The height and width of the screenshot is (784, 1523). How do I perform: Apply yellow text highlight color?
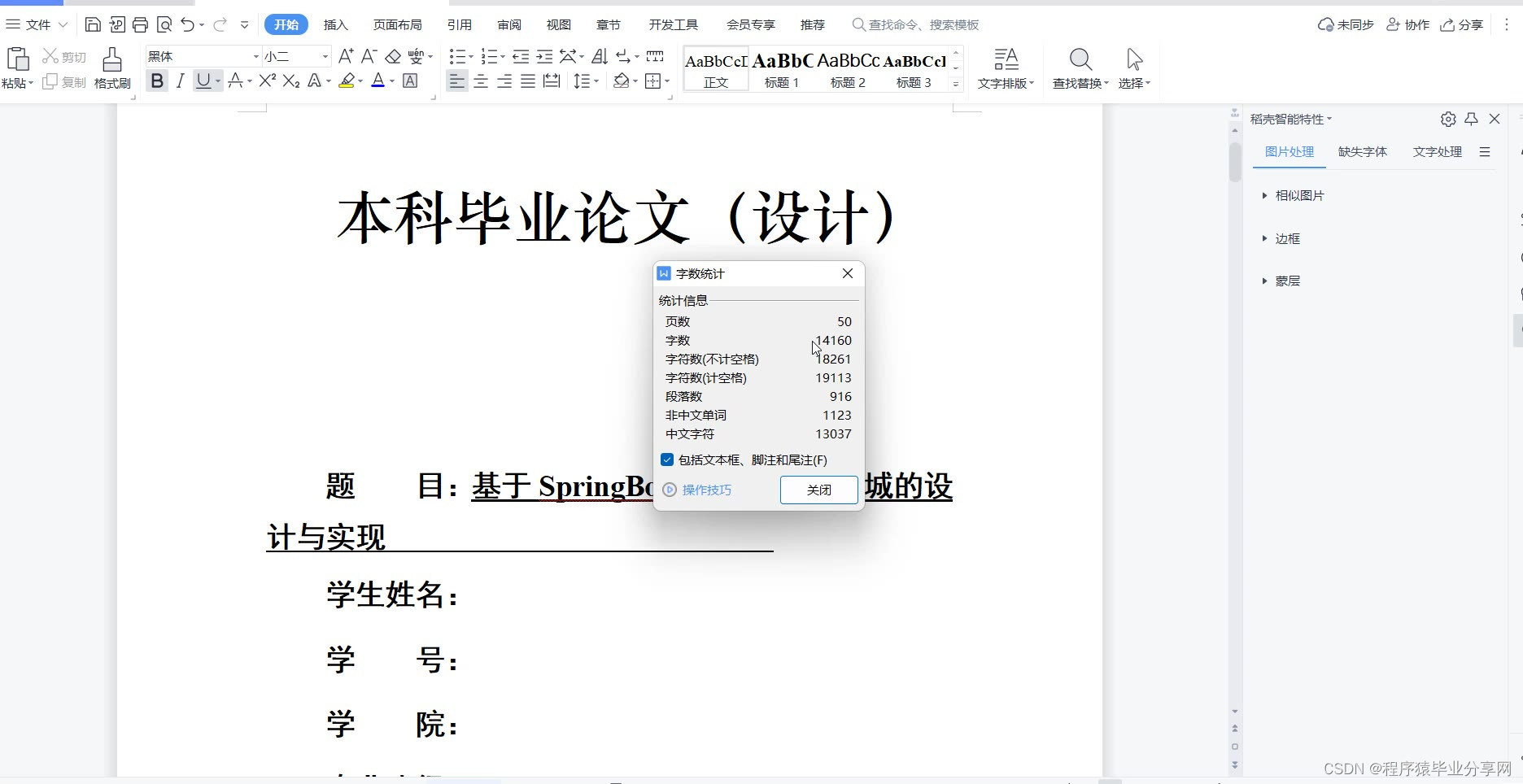(347, 81)
